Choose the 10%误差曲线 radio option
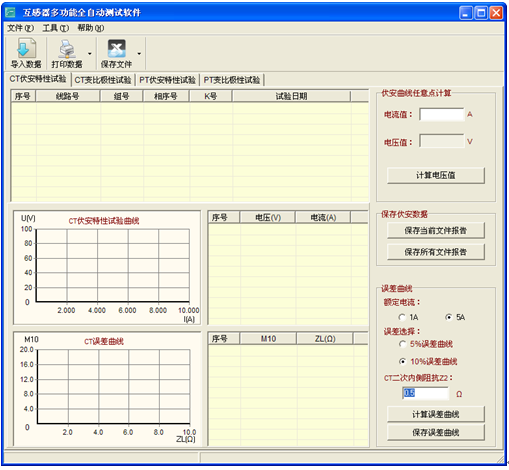Viewport: 509px width, 470px height. (403, 361)
